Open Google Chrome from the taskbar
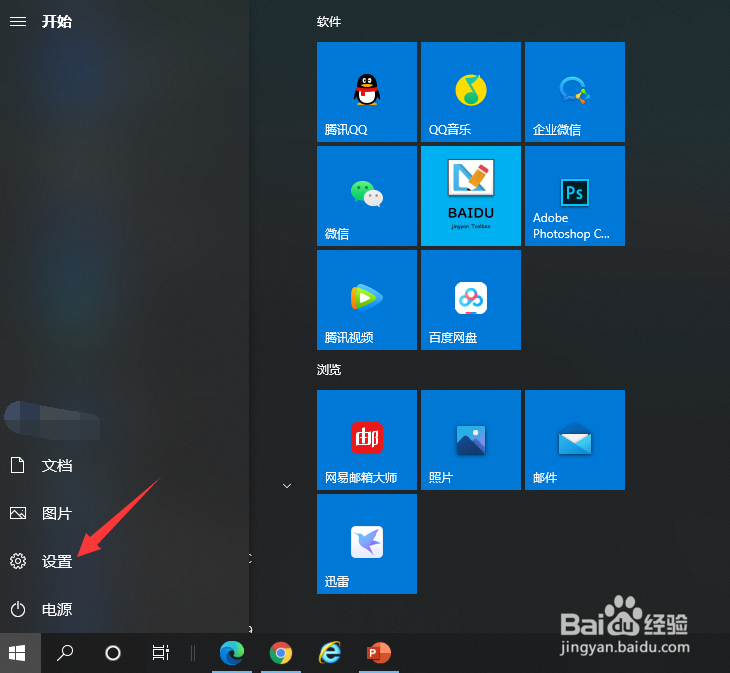This screenshot has height=673, width=730. (x=281, y=653)
